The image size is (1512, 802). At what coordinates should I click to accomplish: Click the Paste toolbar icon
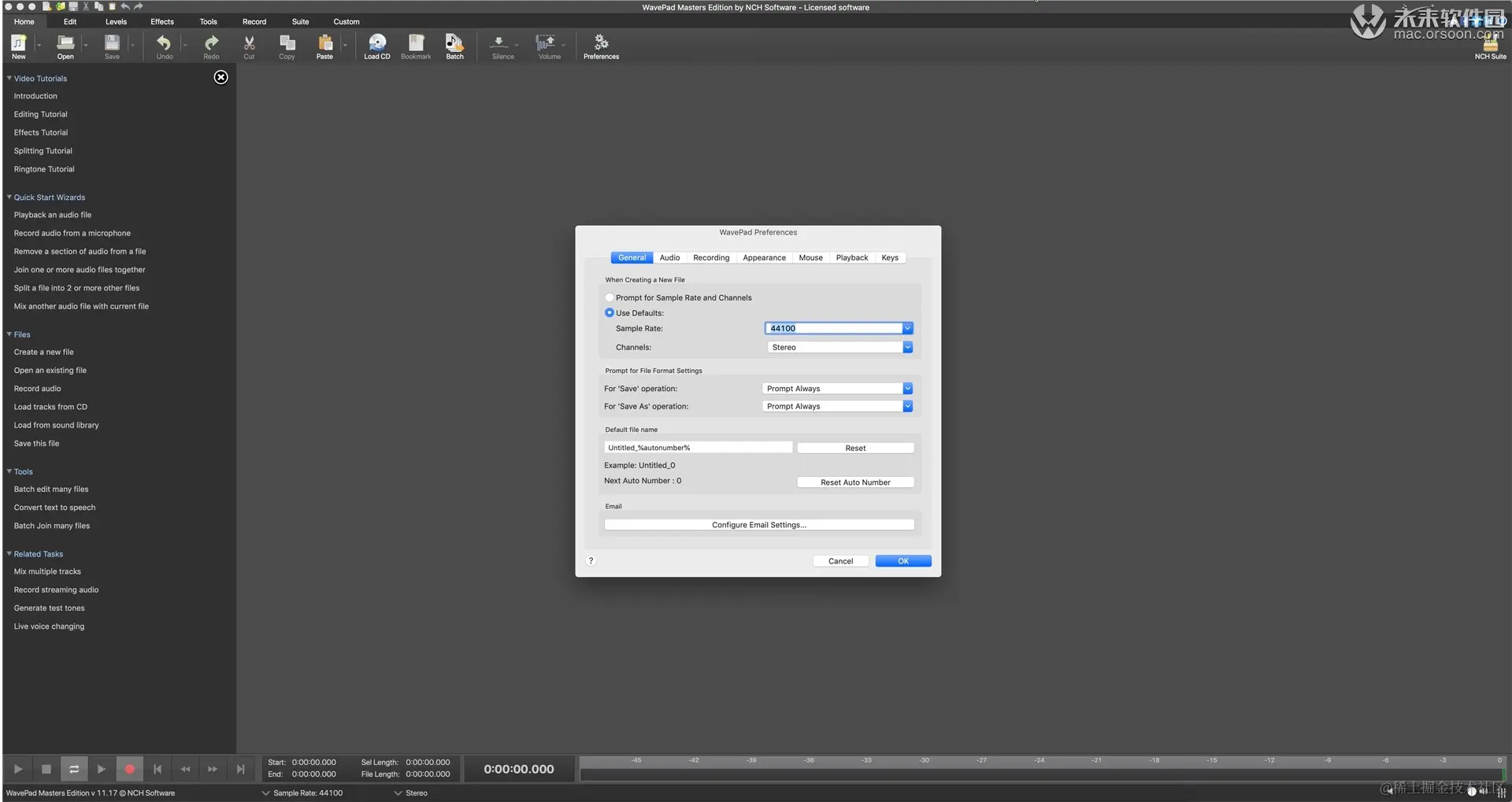324,46
